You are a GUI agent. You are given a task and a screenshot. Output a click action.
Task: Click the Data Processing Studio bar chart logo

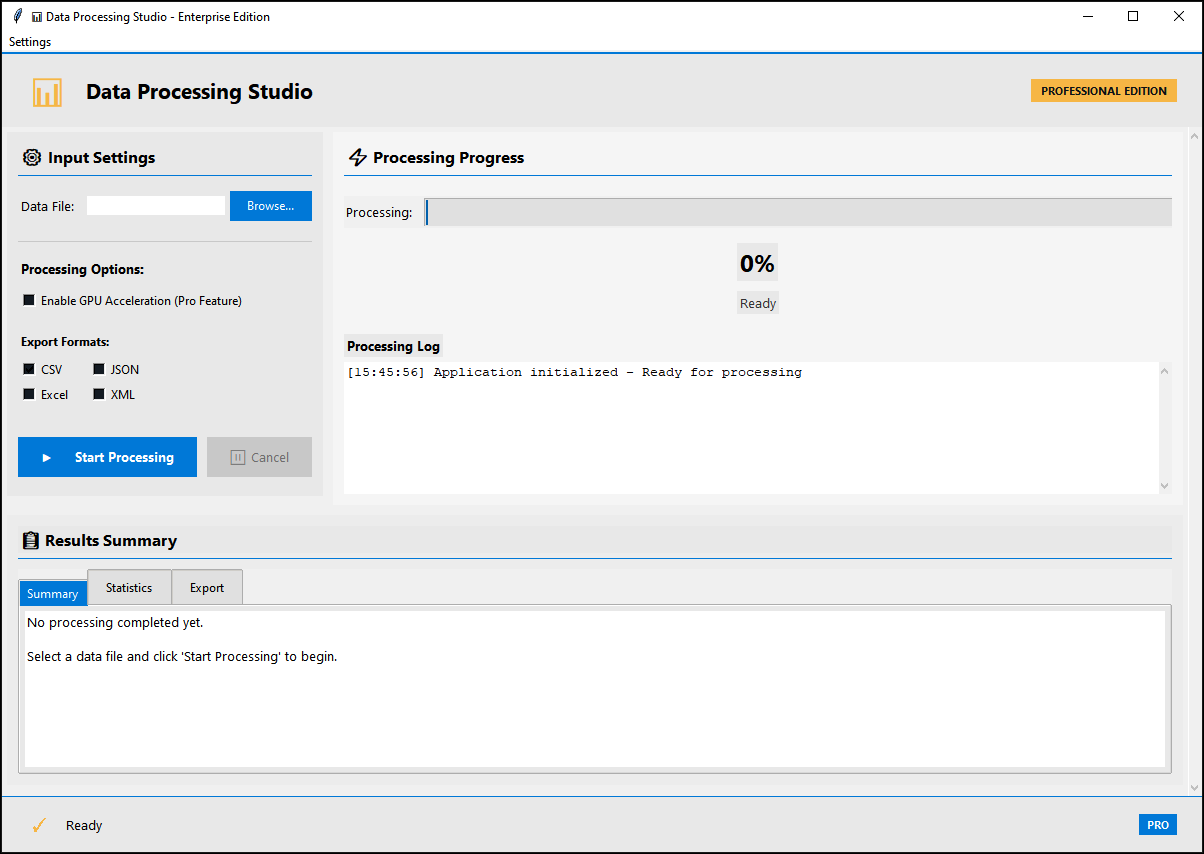click(x=47, y=91)
